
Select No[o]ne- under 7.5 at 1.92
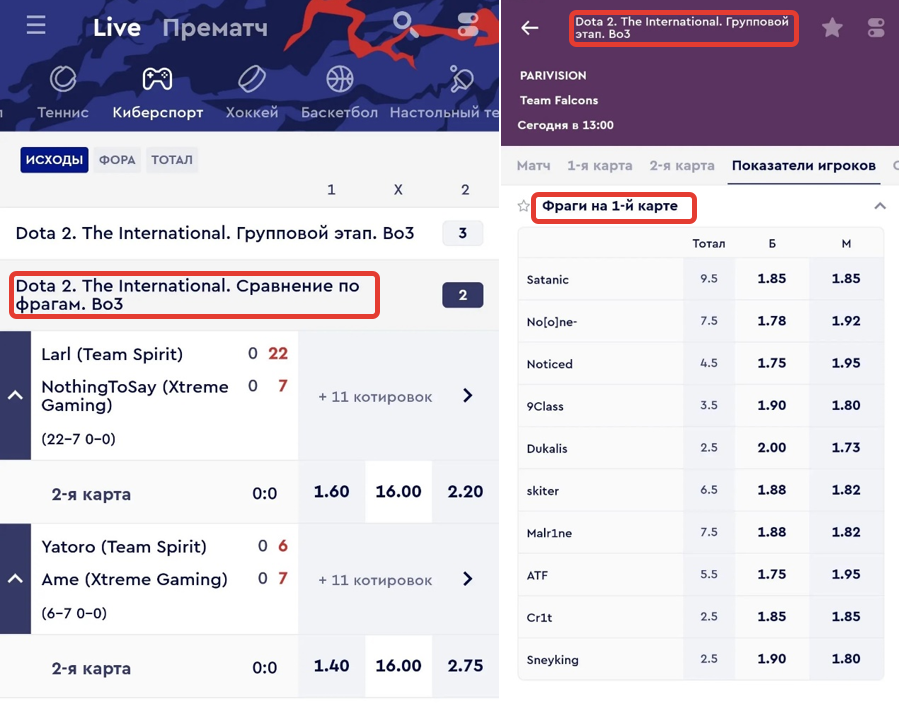[x=846, y=321]
